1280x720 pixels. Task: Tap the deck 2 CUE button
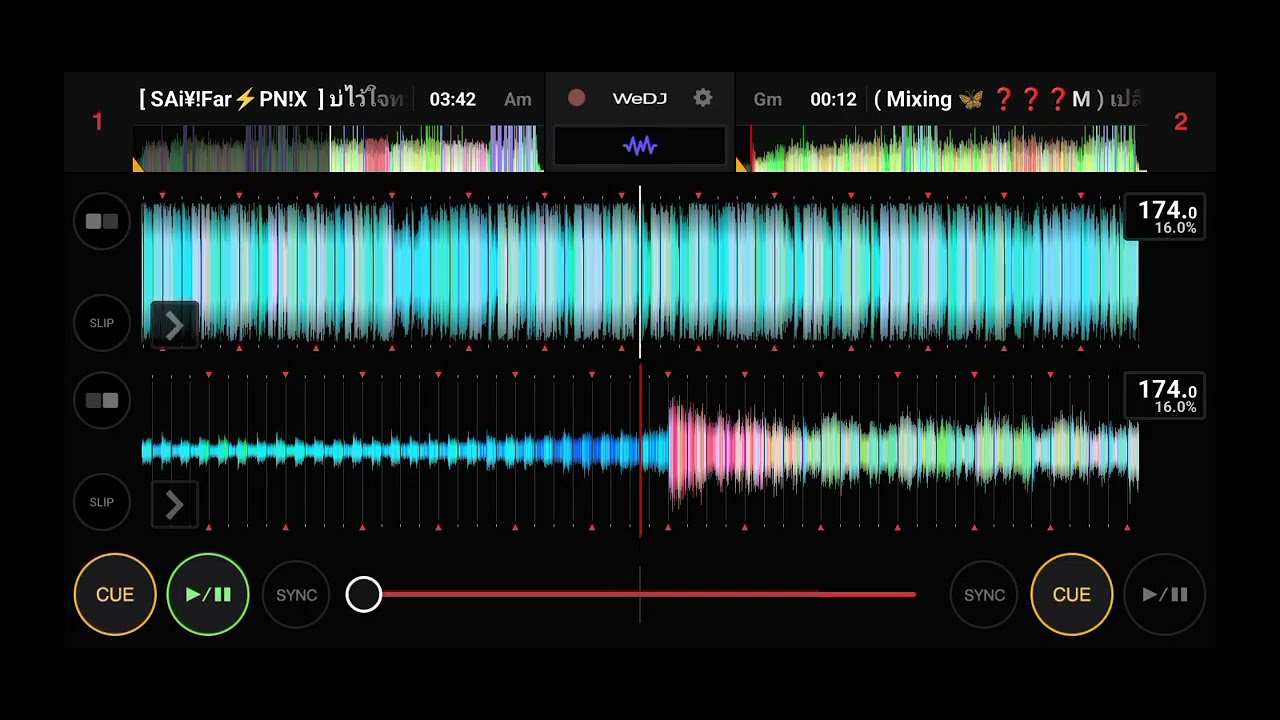click(x=1072, y=595)
